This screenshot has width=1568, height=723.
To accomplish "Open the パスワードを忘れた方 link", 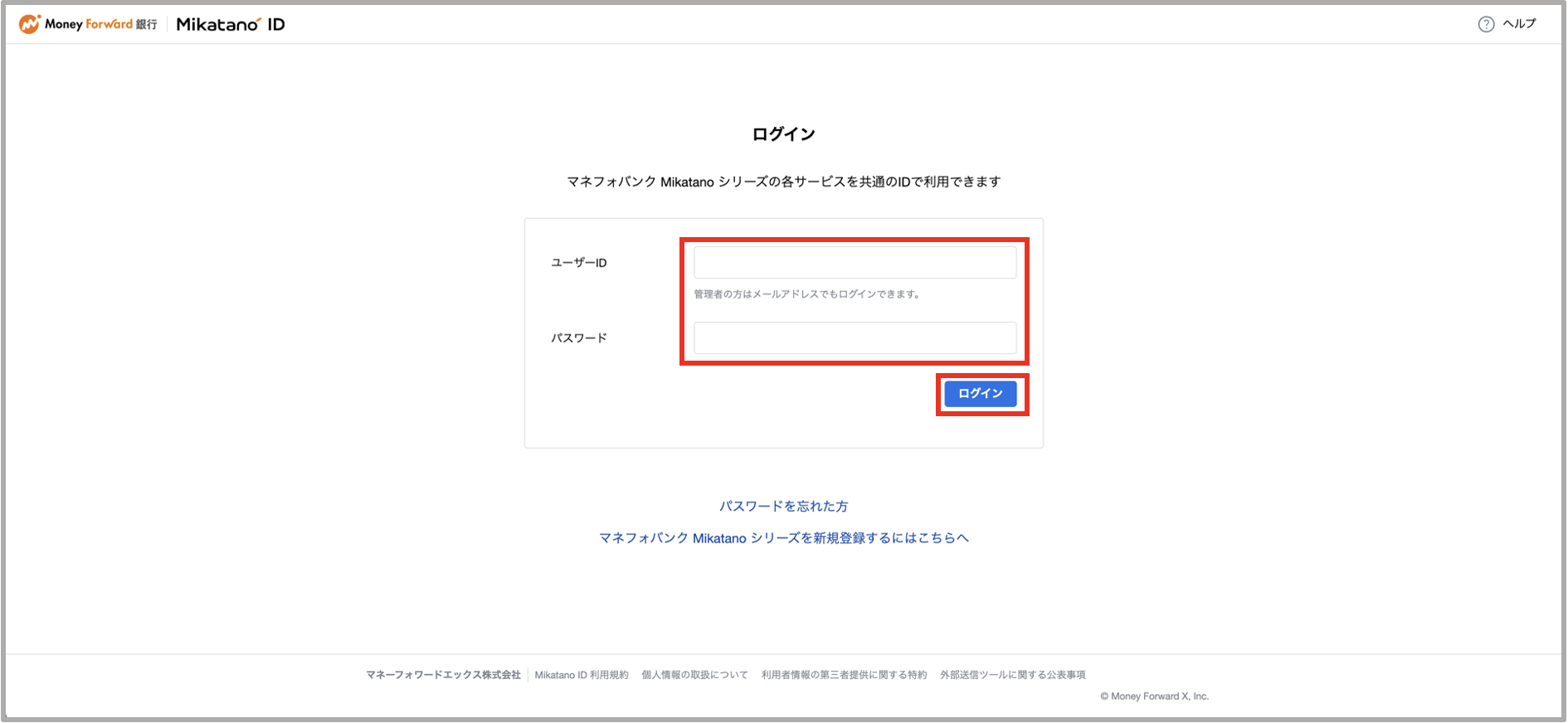I will click(783, 506).
